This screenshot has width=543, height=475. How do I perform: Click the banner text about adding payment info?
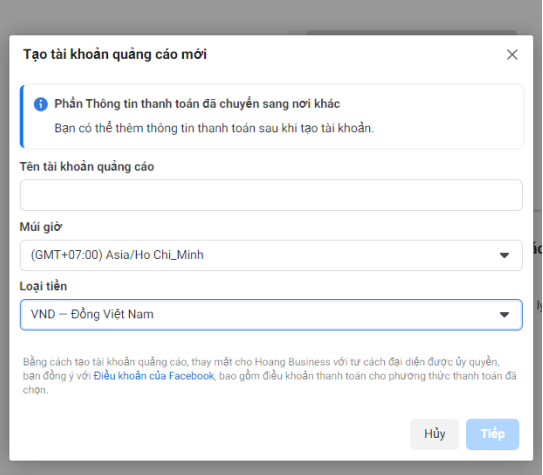[x=214, y=128]
